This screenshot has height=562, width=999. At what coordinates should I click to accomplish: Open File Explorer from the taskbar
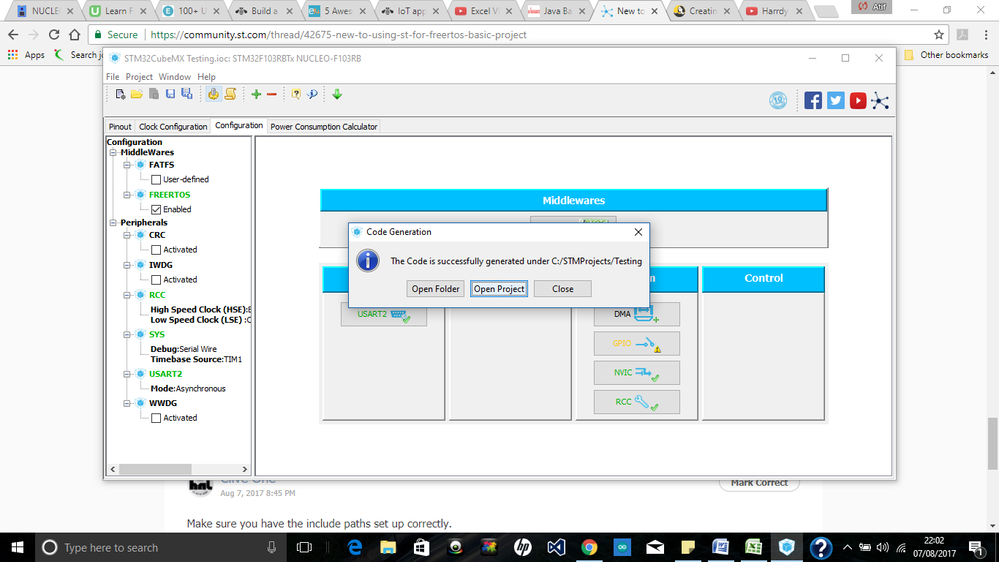tap(388, 547)
